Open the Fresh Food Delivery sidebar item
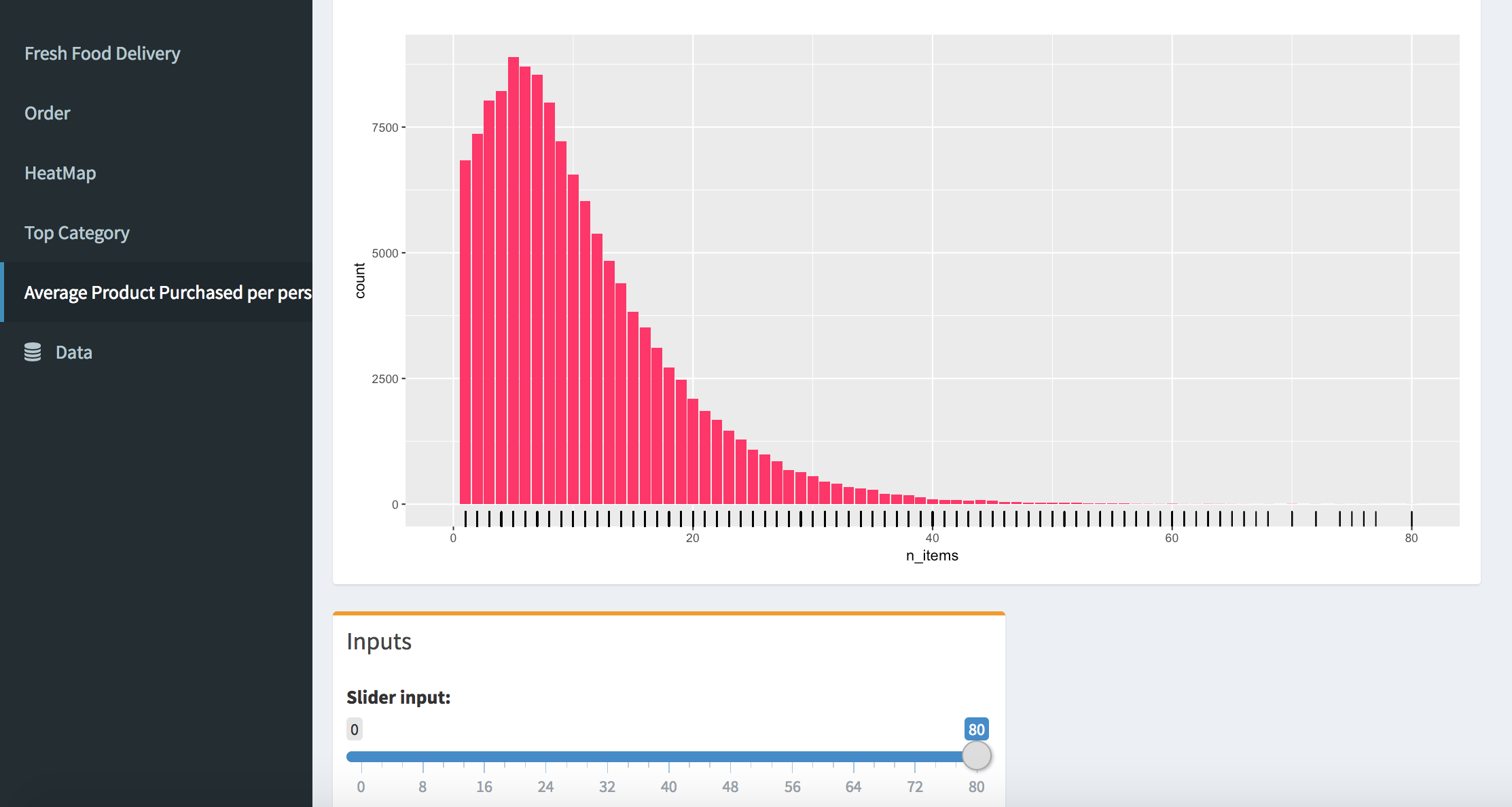Screen dimensions: 1512x807 pyautogui.click(x=103, y=54)
